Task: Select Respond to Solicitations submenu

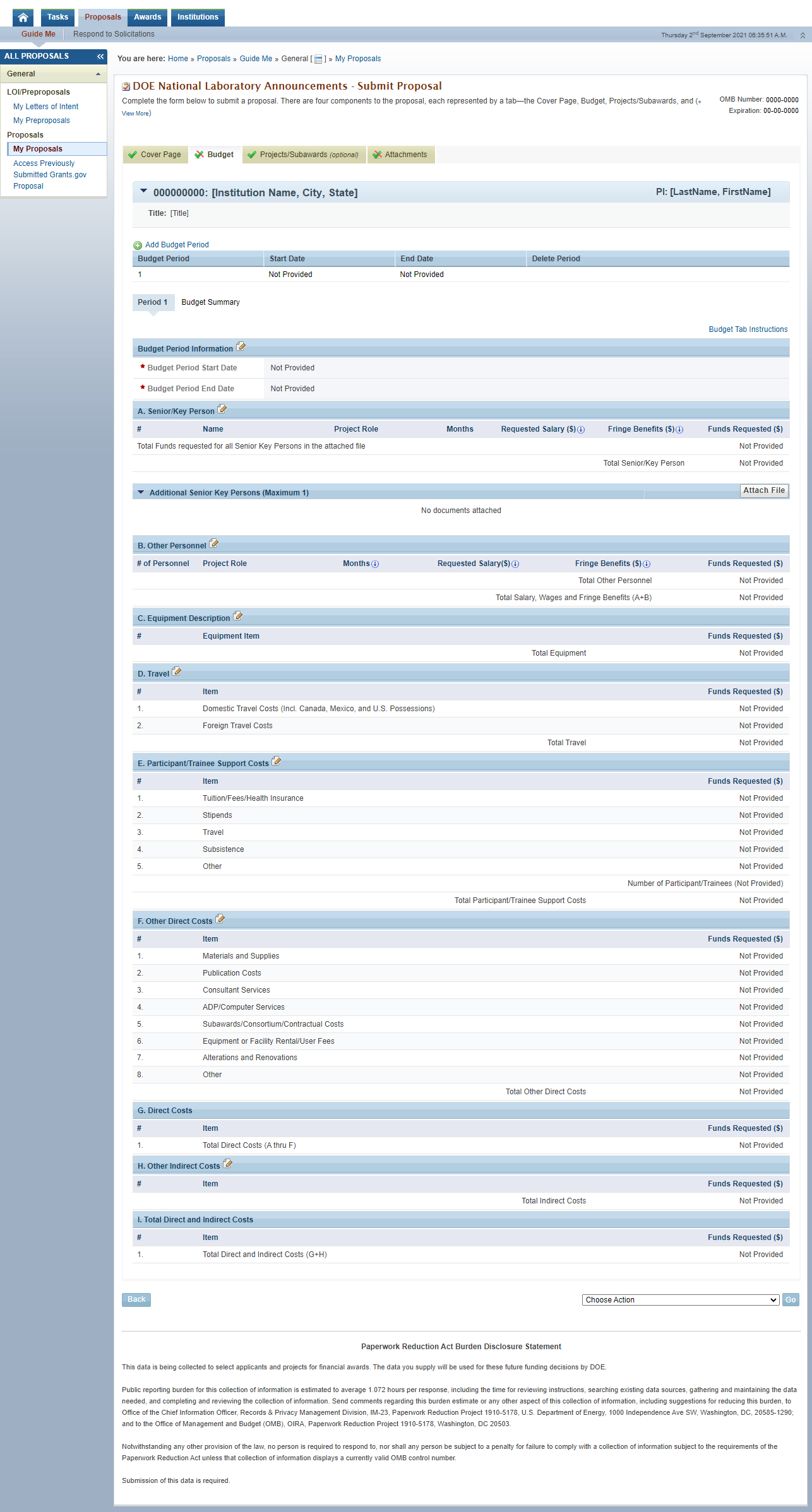Action: click(x=114, y=34)
